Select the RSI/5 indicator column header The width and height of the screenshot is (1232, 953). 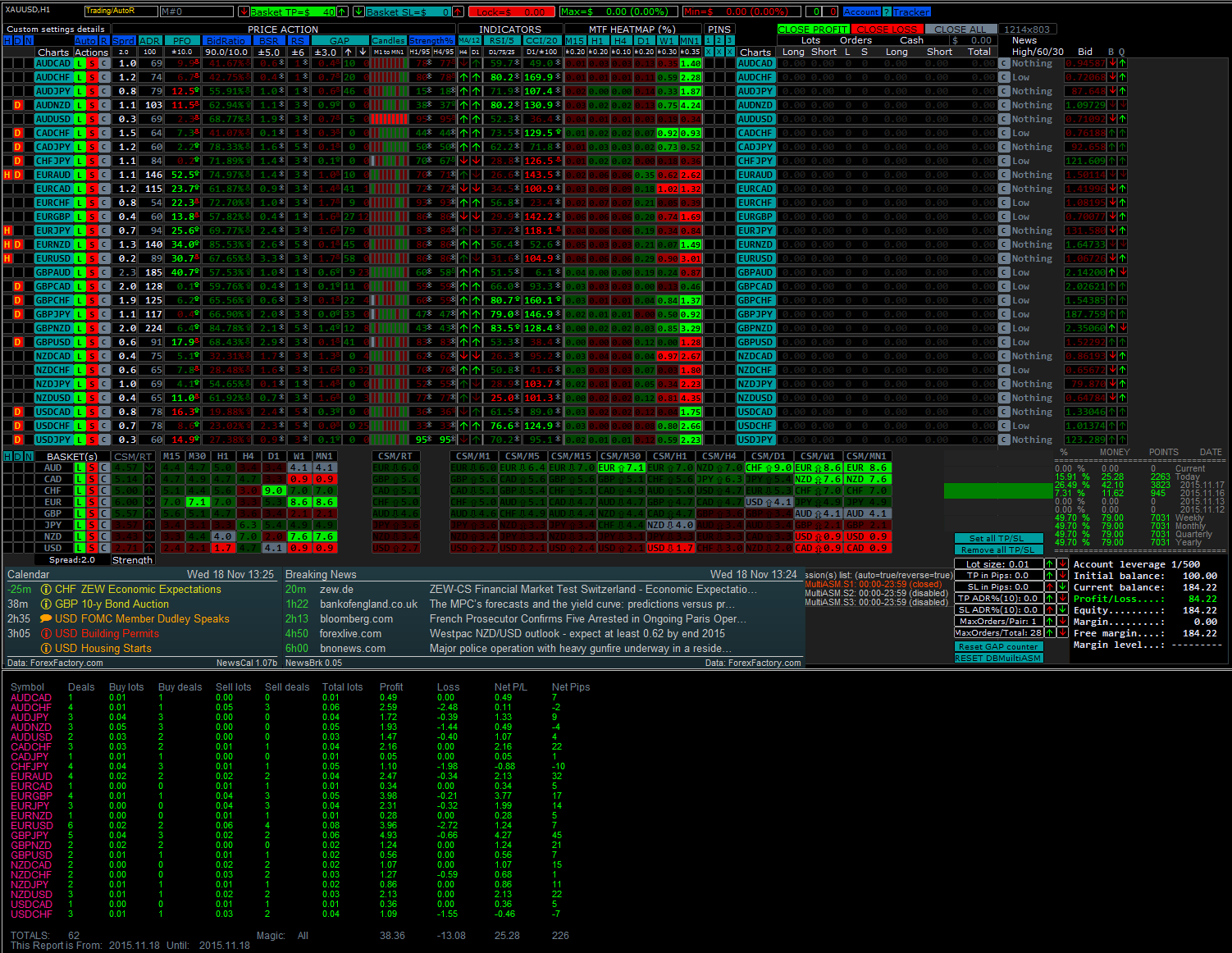click(x=501, y=40)
